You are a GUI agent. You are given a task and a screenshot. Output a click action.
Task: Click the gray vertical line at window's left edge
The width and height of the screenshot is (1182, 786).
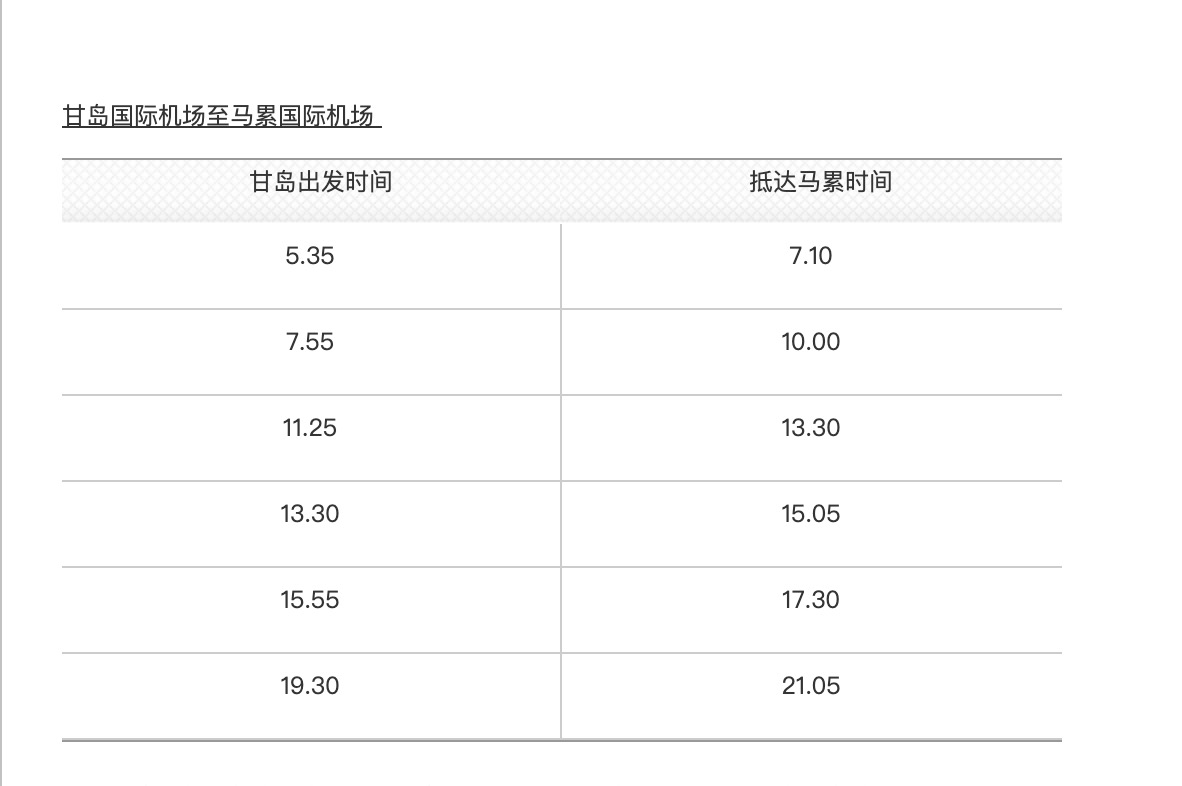(1, 400)
